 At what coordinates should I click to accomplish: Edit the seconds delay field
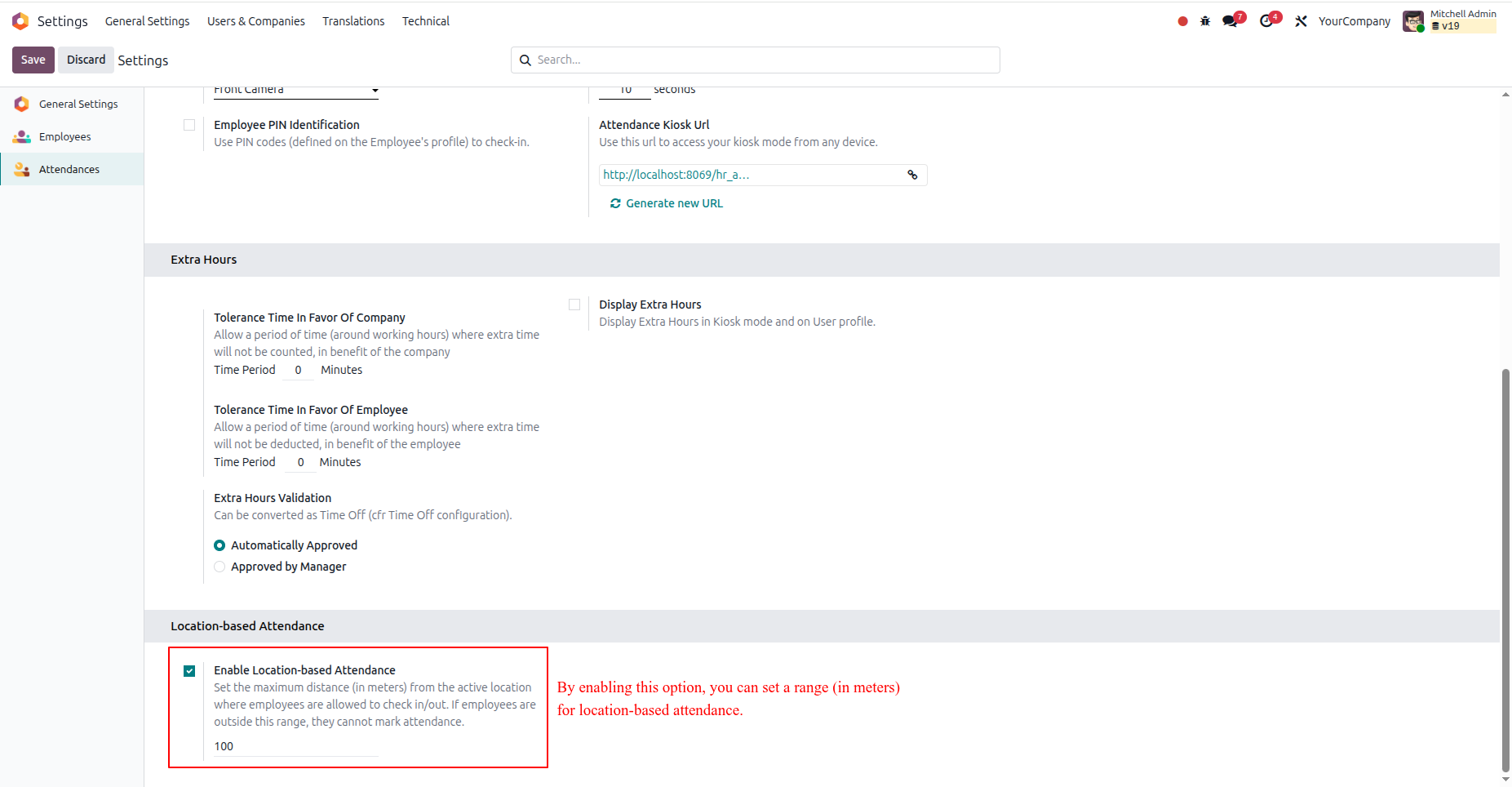625,91
